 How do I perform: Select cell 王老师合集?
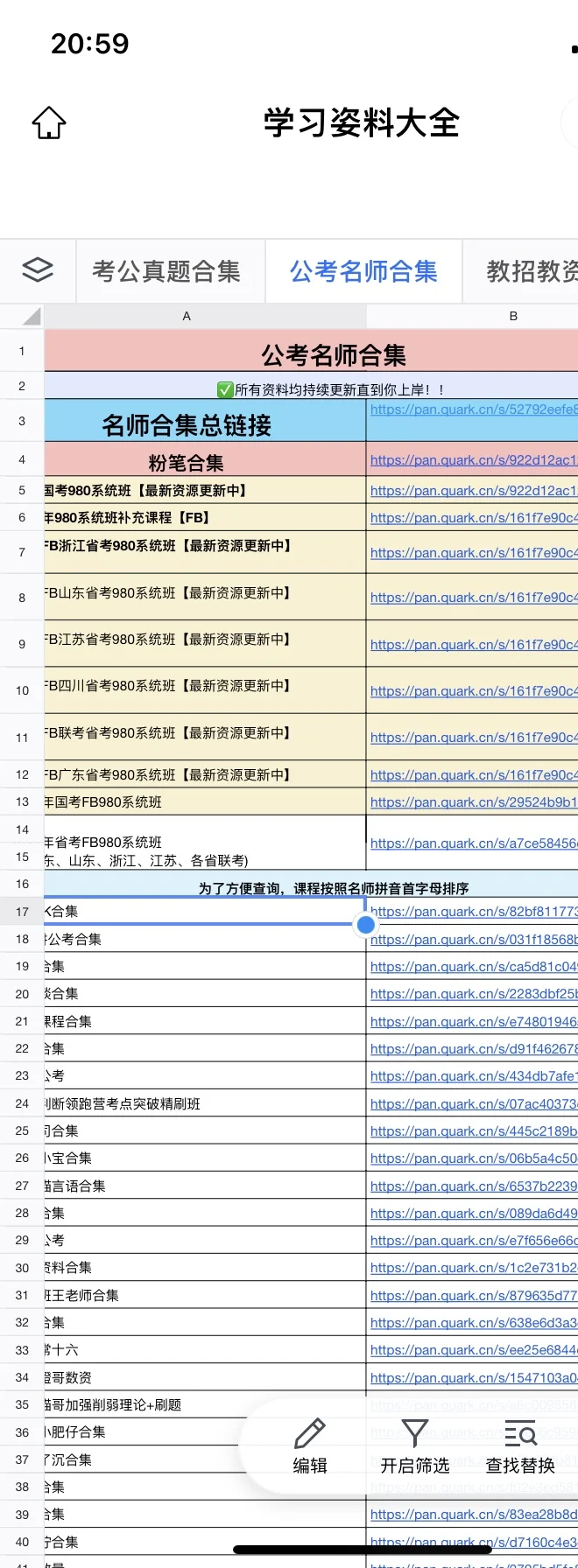tap(205, 1295)
